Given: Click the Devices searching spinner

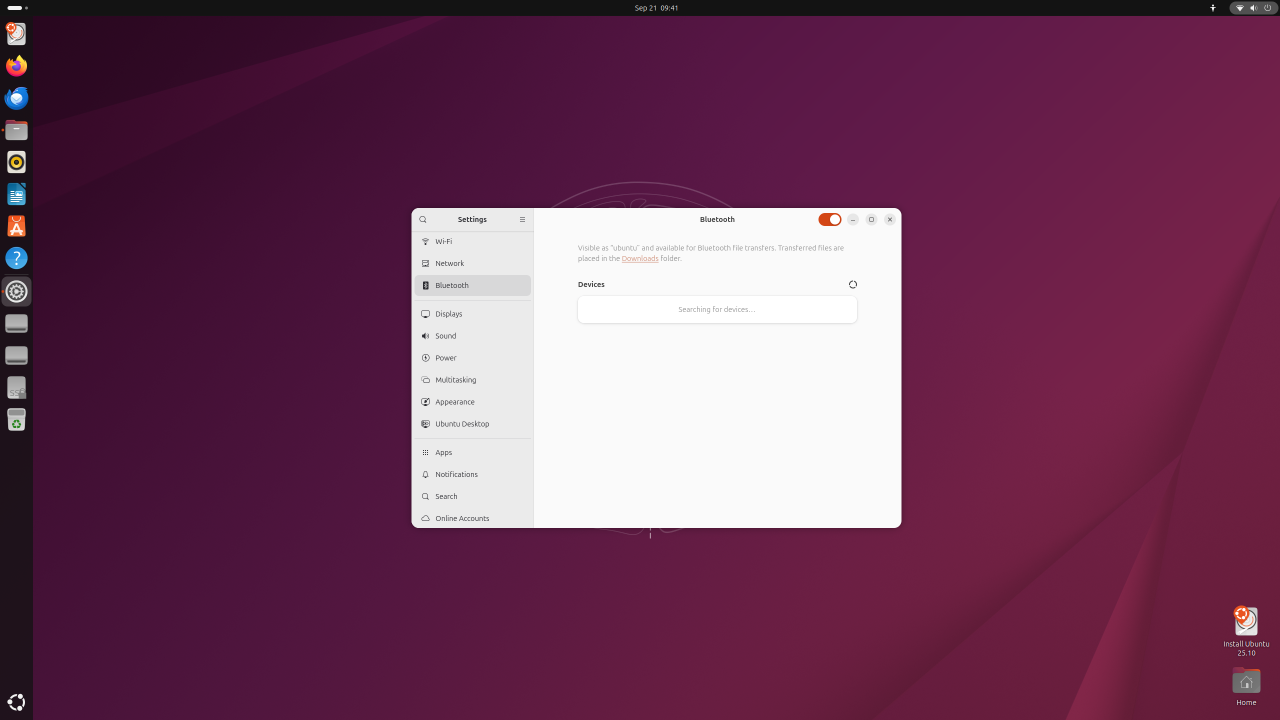Looking at the screenshot, I should (x=853, y=285).
